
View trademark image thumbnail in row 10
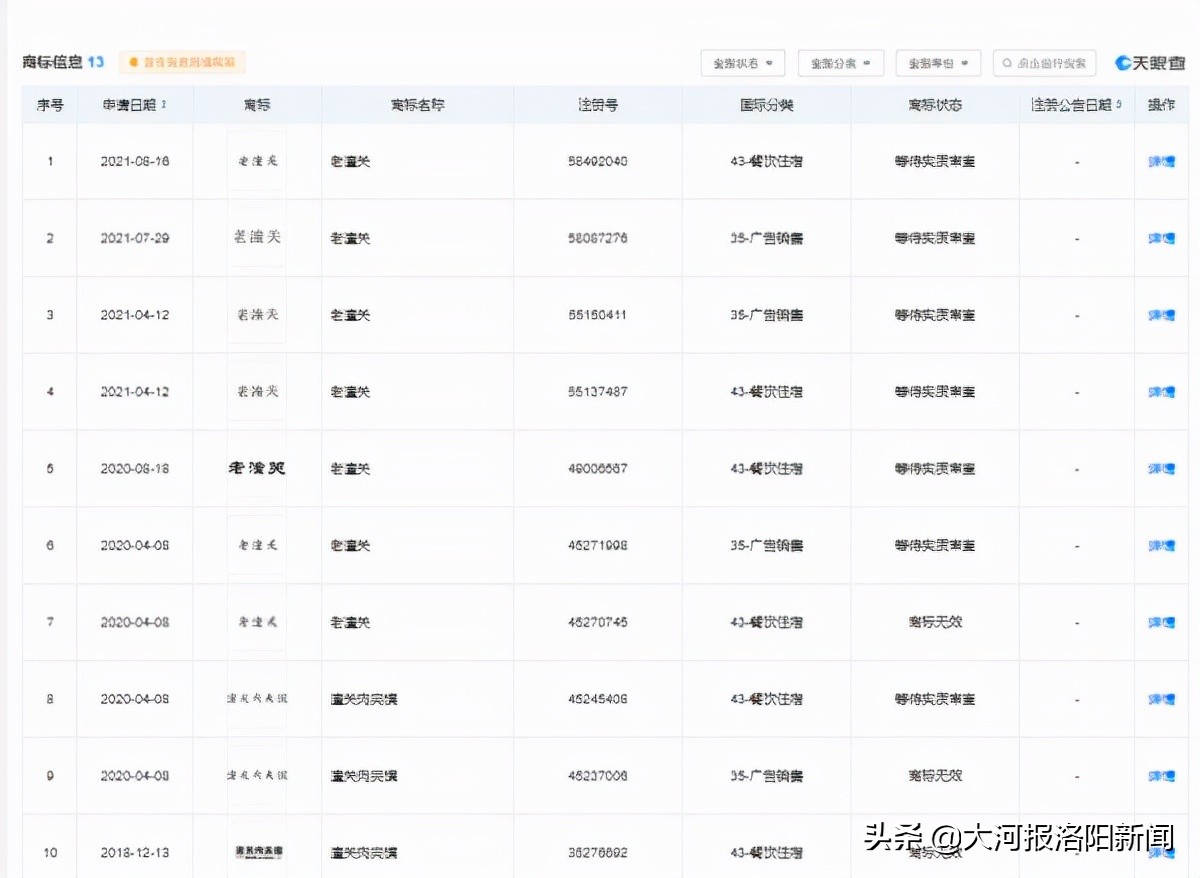(257, 852)
